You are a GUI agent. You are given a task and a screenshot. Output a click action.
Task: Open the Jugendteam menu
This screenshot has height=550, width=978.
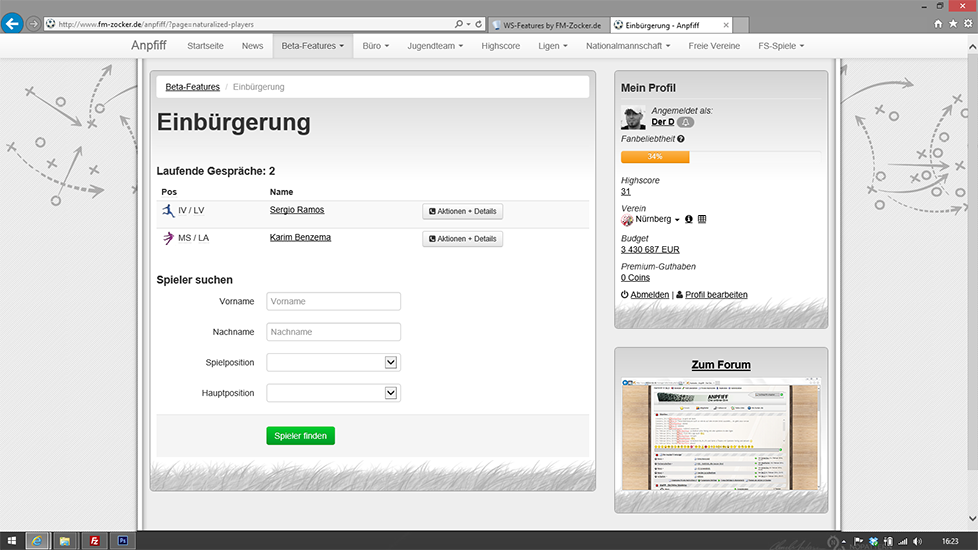tap(435, 46)
